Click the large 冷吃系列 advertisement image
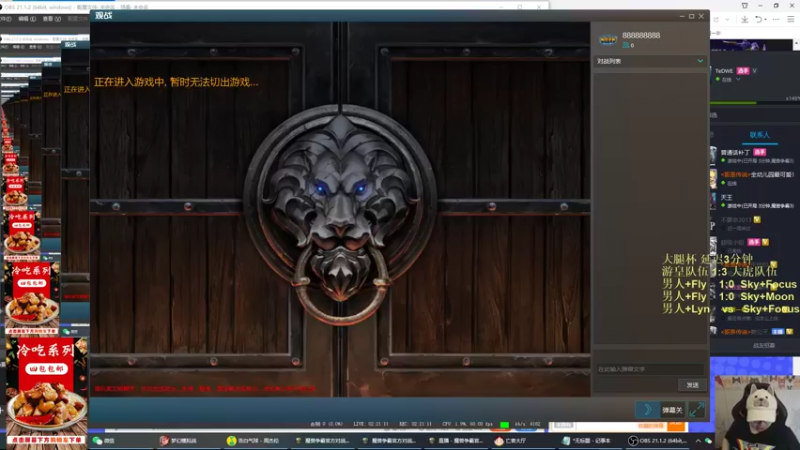This screenshot has width=800, height=450. pyautogui.click(x=46, y=393)
